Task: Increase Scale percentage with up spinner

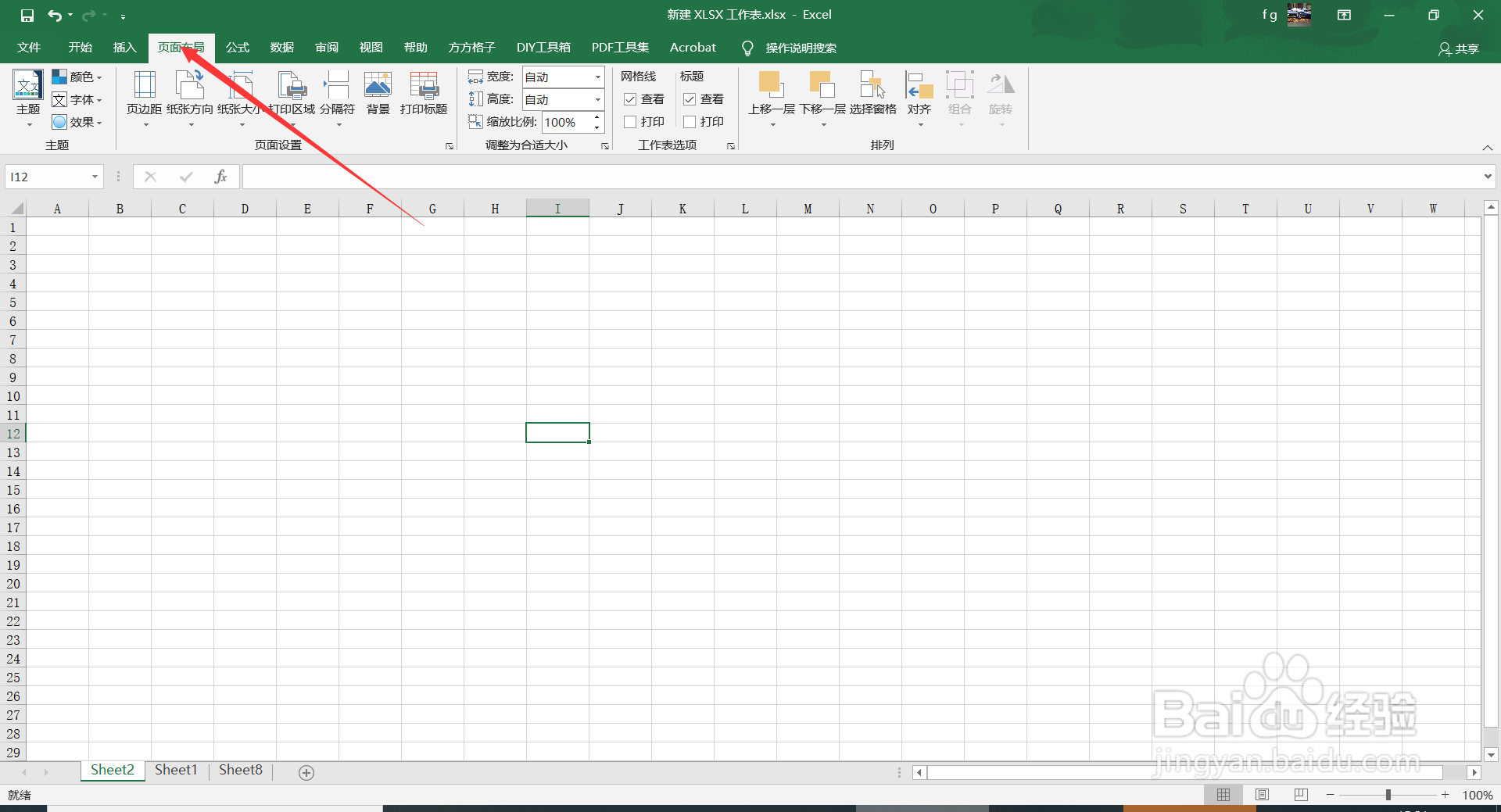Action: (597, 117)
